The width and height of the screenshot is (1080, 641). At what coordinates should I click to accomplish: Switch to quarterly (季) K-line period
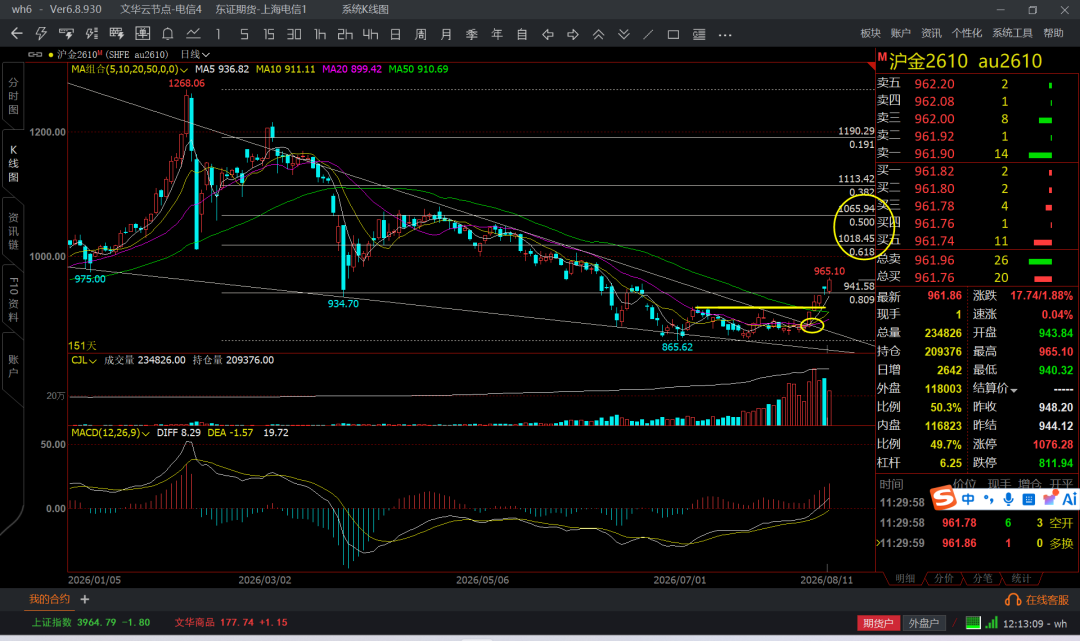472,34
